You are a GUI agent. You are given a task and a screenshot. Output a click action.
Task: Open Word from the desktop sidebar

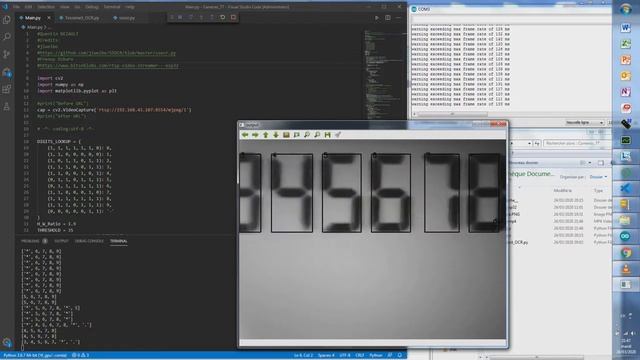coord(625,28)
